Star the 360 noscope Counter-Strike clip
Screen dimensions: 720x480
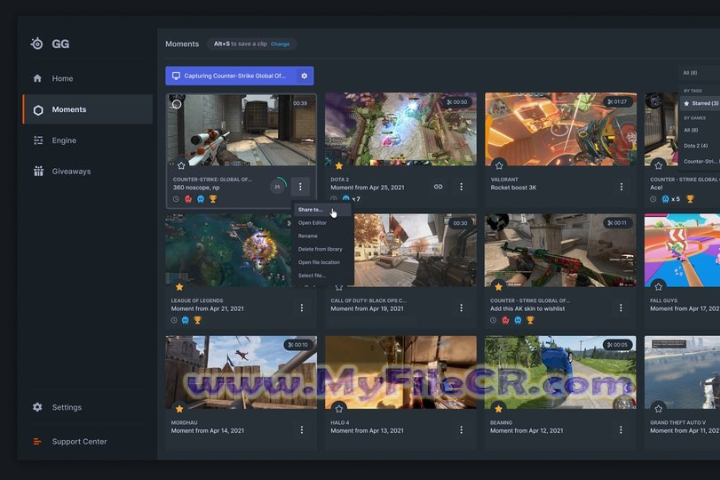click(x=180, y=165)
